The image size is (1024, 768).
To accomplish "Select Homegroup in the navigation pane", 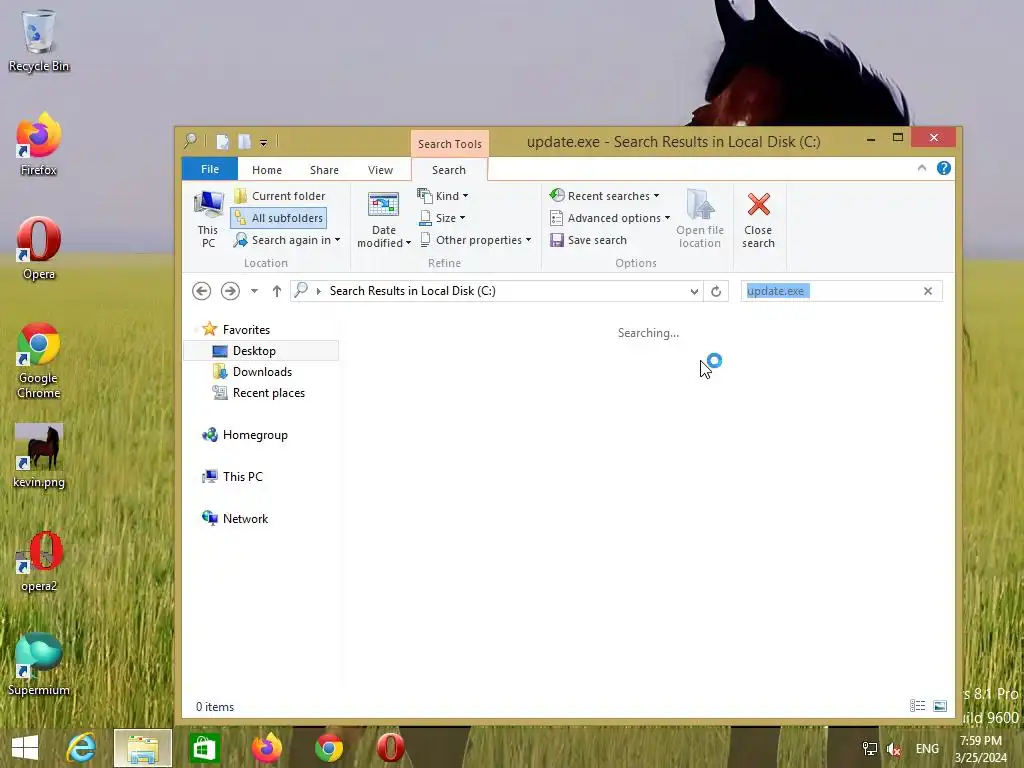I will click(245, 435).
